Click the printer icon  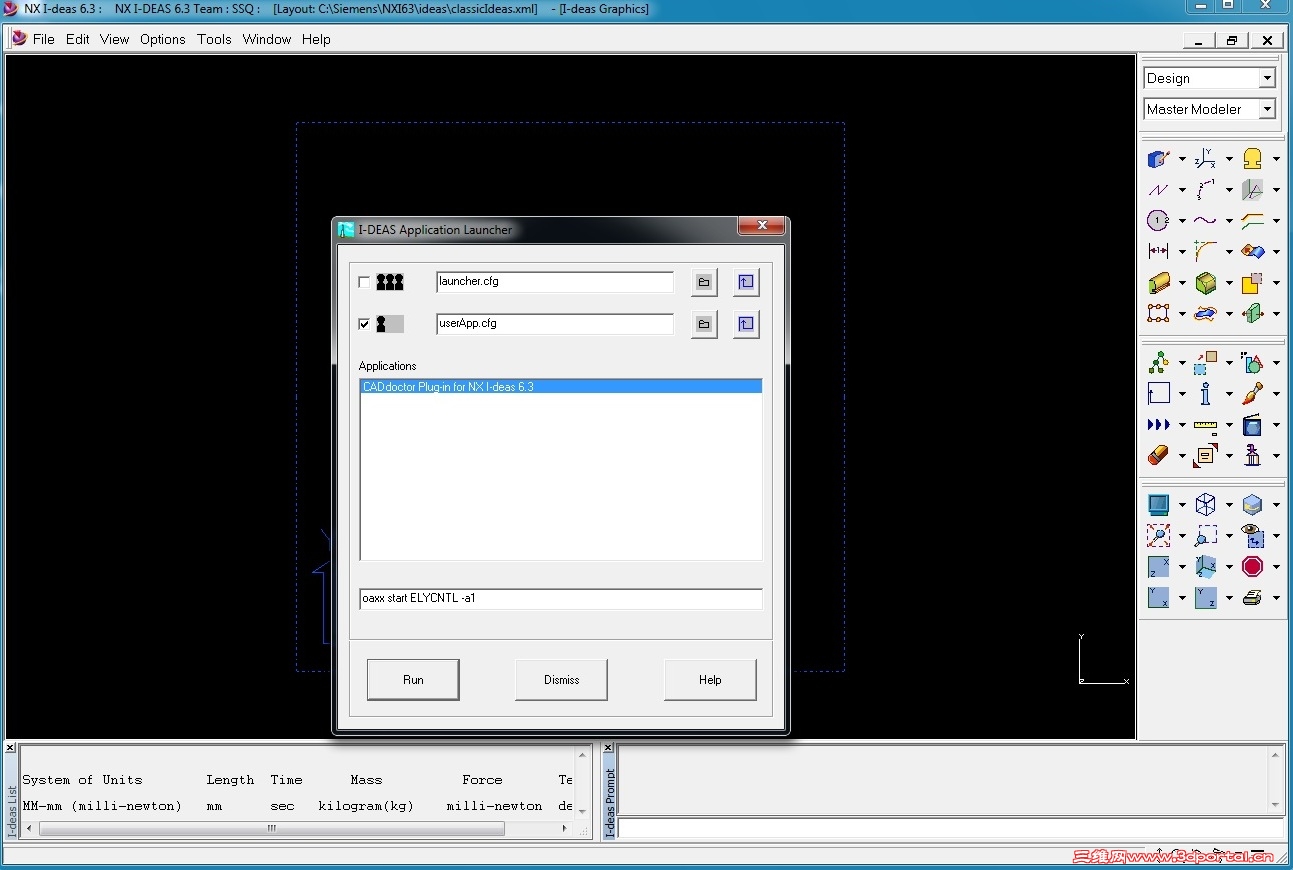(1252, 598)
